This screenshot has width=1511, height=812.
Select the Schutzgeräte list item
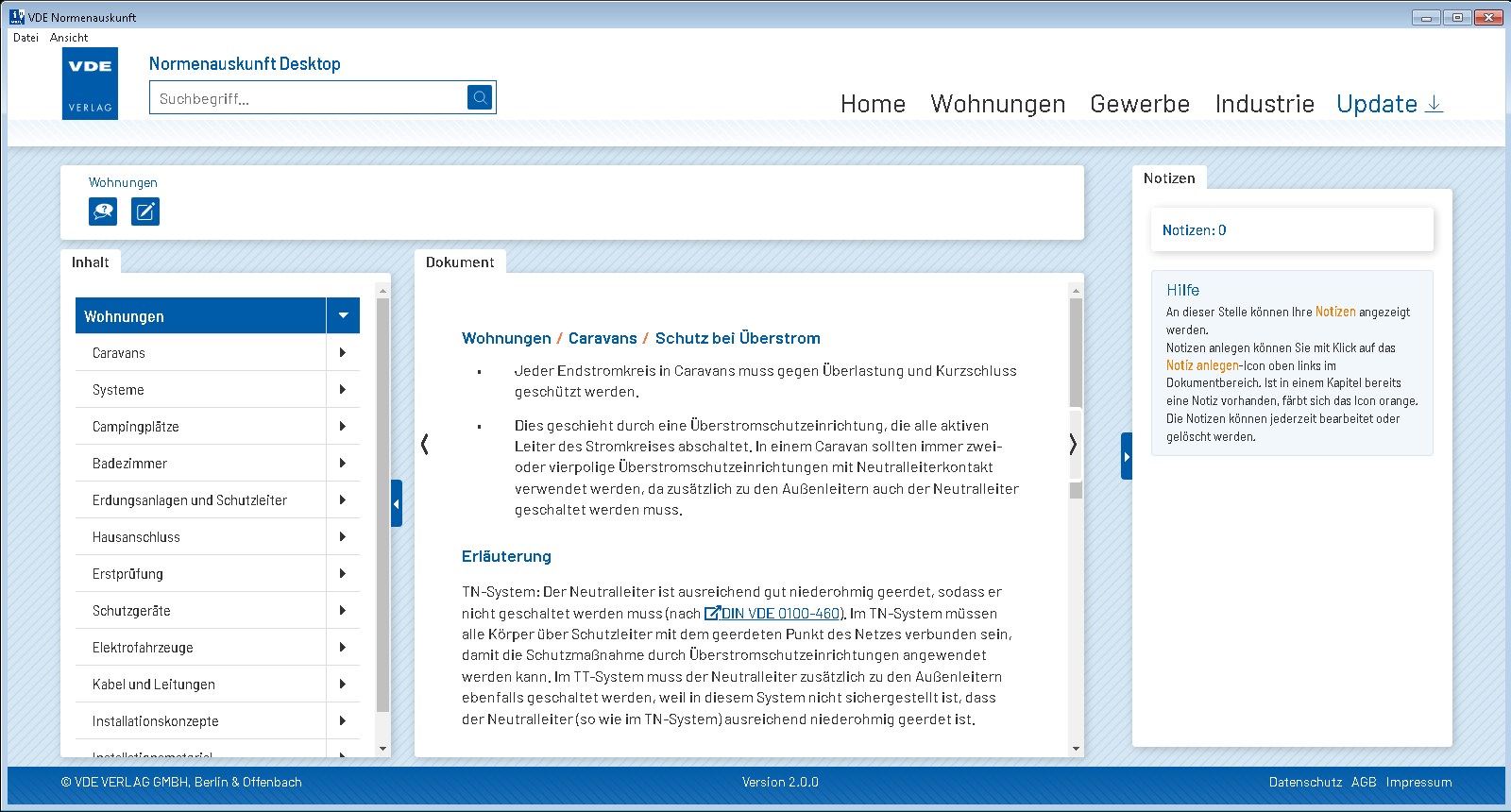[201, 610]
